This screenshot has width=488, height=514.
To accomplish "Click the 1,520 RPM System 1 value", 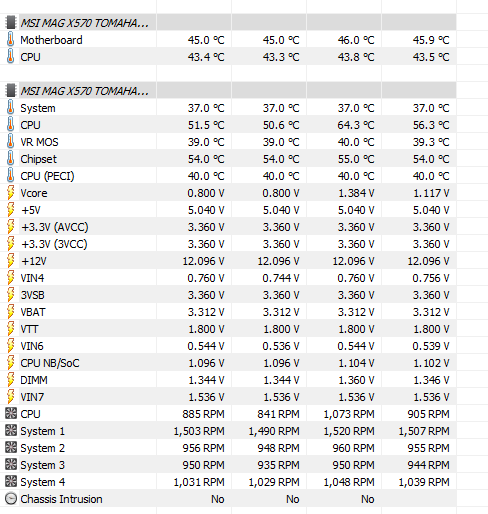I will coord(349,431).
